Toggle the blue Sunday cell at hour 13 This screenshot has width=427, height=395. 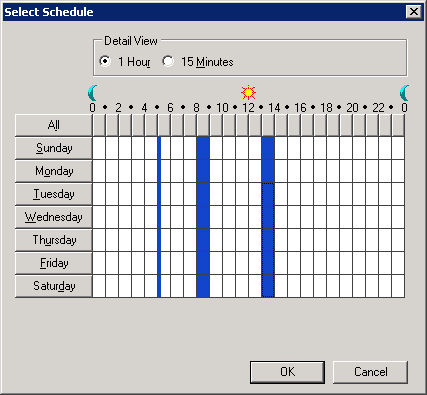tap(268, 148)
